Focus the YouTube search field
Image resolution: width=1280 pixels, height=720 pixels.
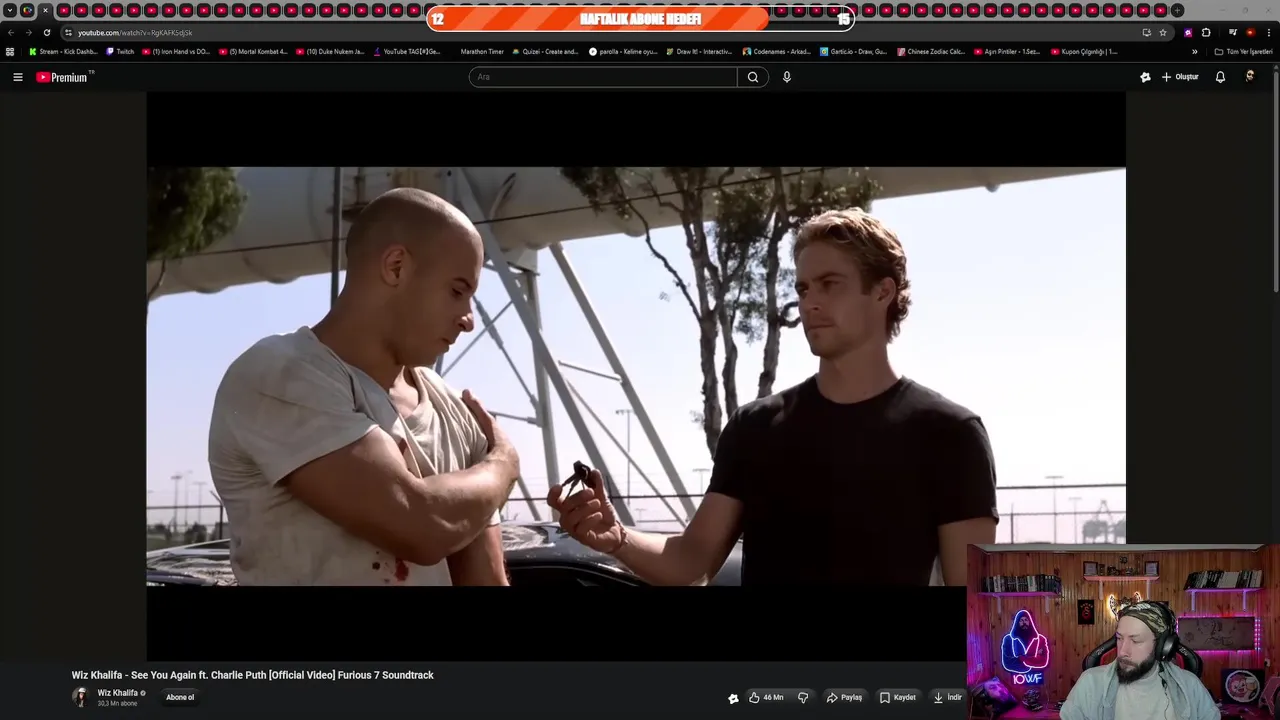pyautogui.click(x=603, y=77)
